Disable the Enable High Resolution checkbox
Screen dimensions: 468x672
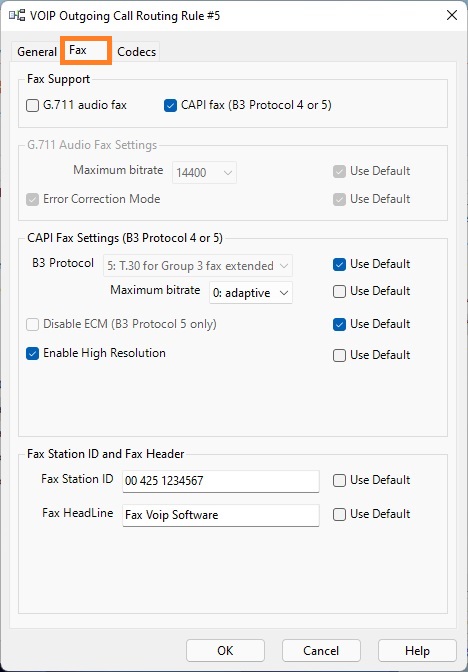click(33, 354)
